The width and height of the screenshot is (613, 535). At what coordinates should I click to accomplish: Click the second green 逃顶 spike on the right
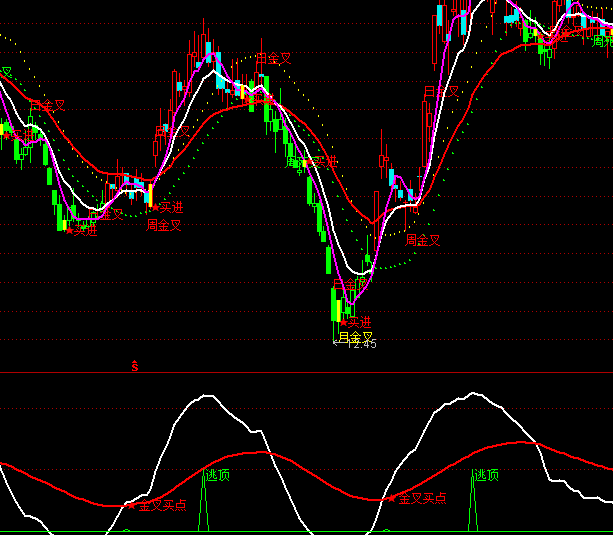coord(474,505)
